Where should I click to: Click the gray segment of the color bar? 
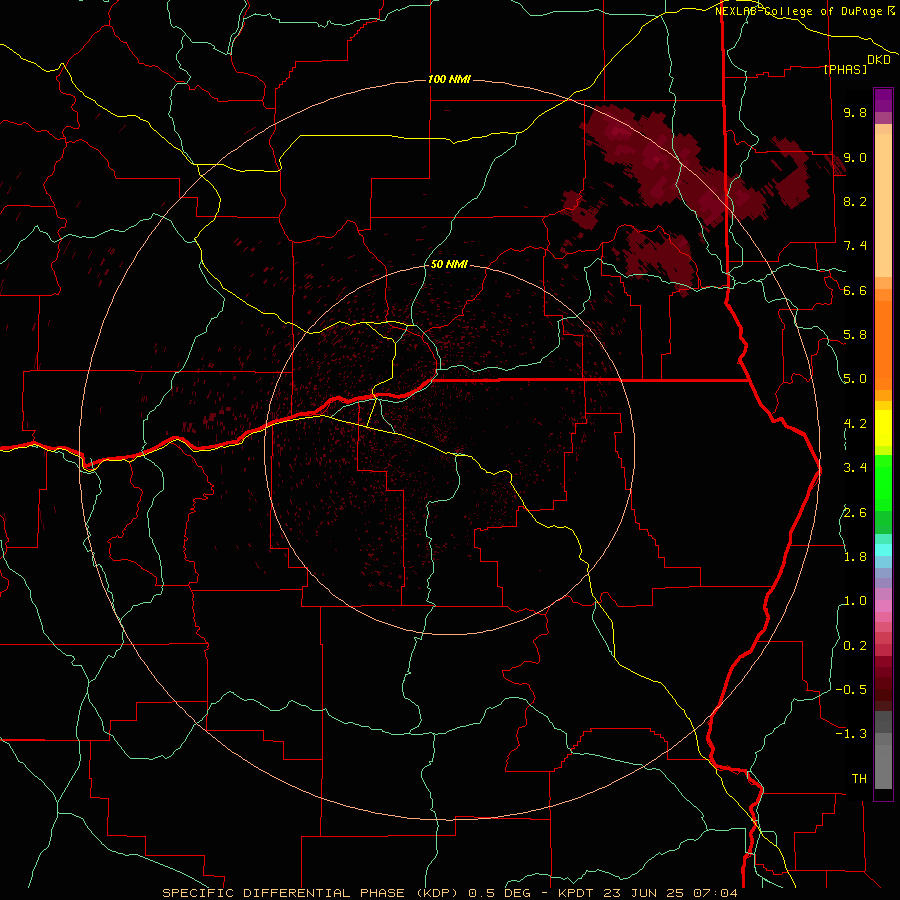pyautogui.click(x=883, y=749)
